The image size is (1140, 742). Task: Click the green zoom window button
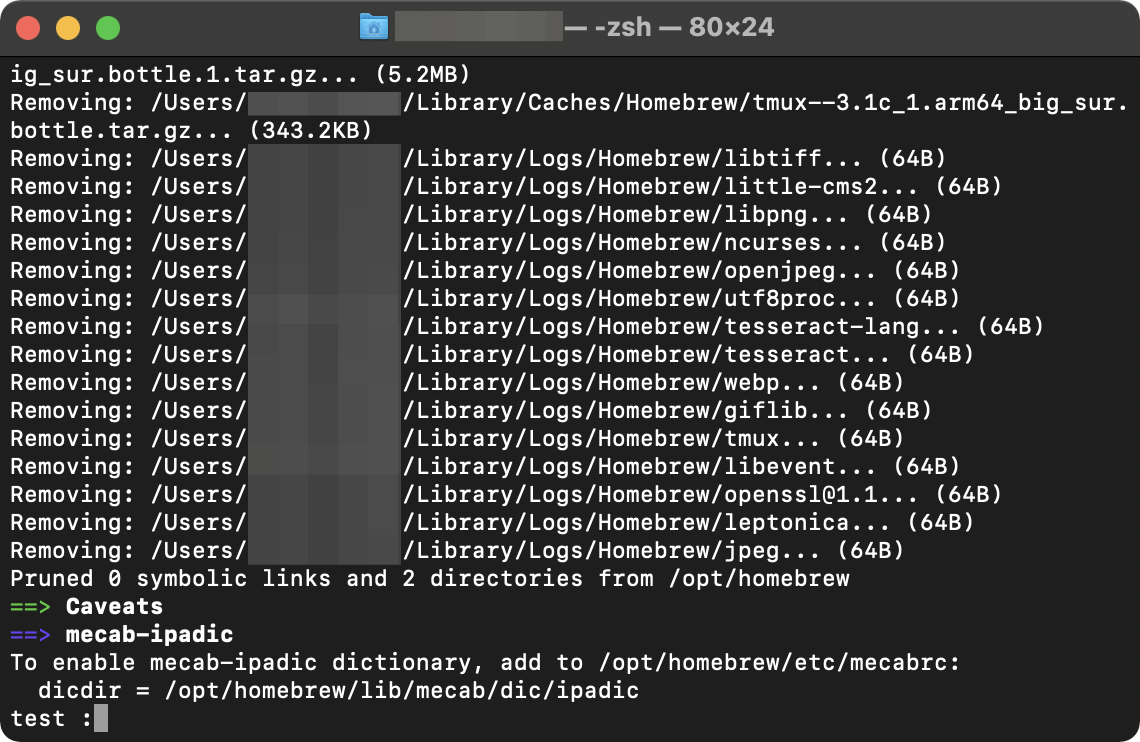coord(108,28)
